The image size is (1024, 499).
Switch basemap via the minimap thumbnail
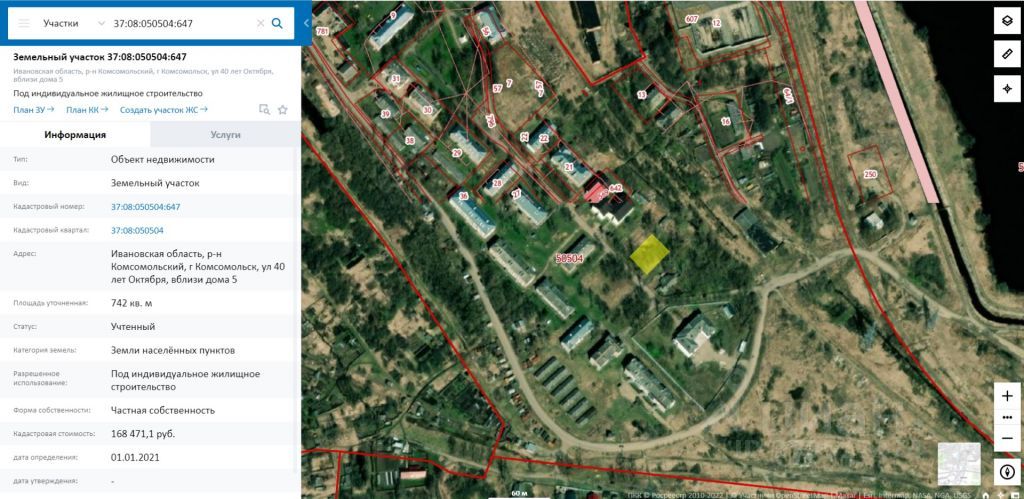[x=959, y=464]
